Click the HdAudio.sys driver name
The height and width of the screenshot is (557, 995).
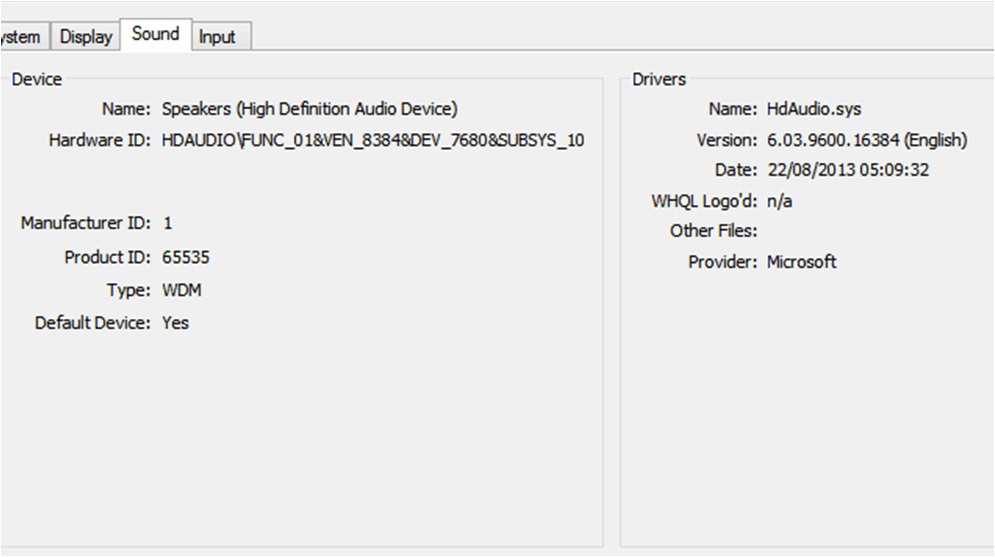(813, 109)
